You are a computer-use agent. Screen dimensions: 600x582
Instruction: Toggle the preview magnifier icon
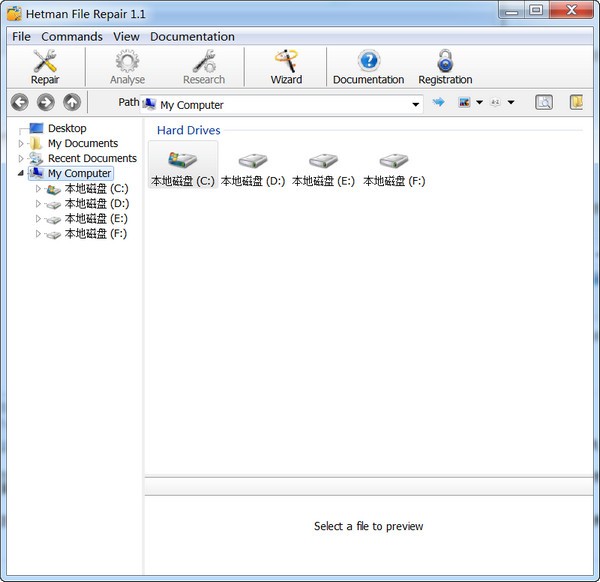pyautogui.click(x=544, y=102)
